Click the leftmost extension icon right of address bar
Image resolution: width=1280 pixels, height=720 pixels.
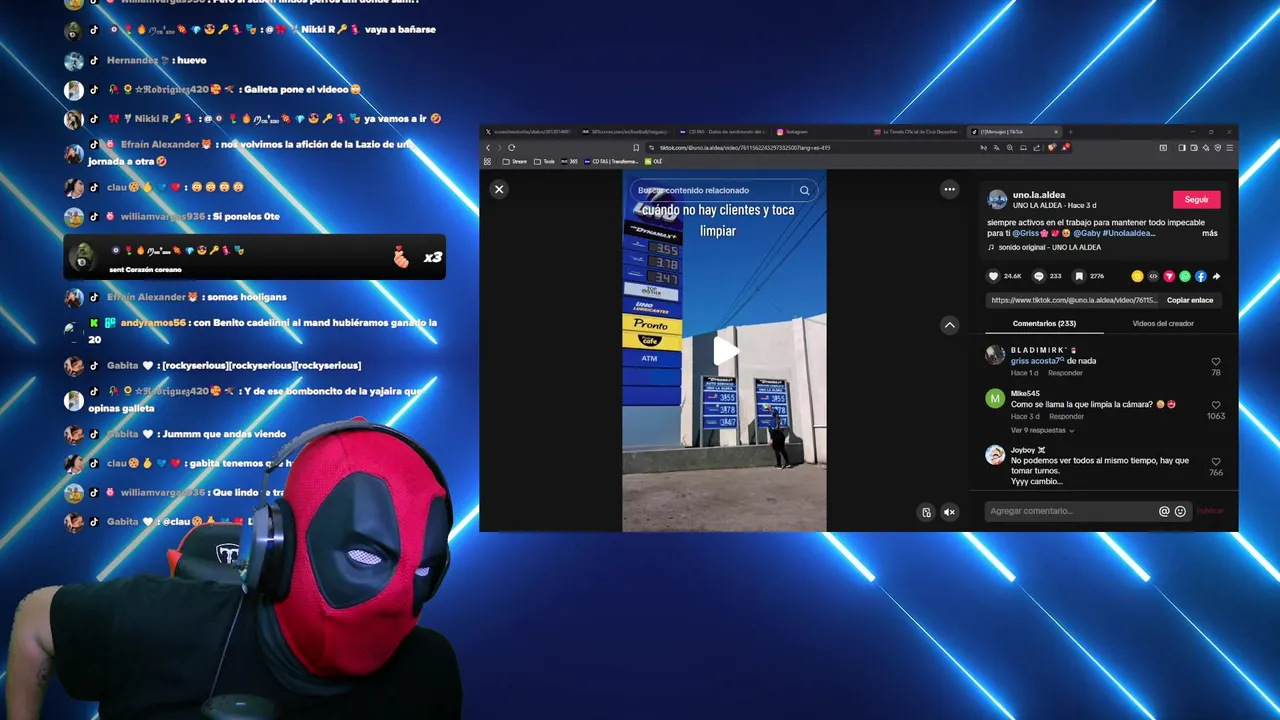(1163, 148)
